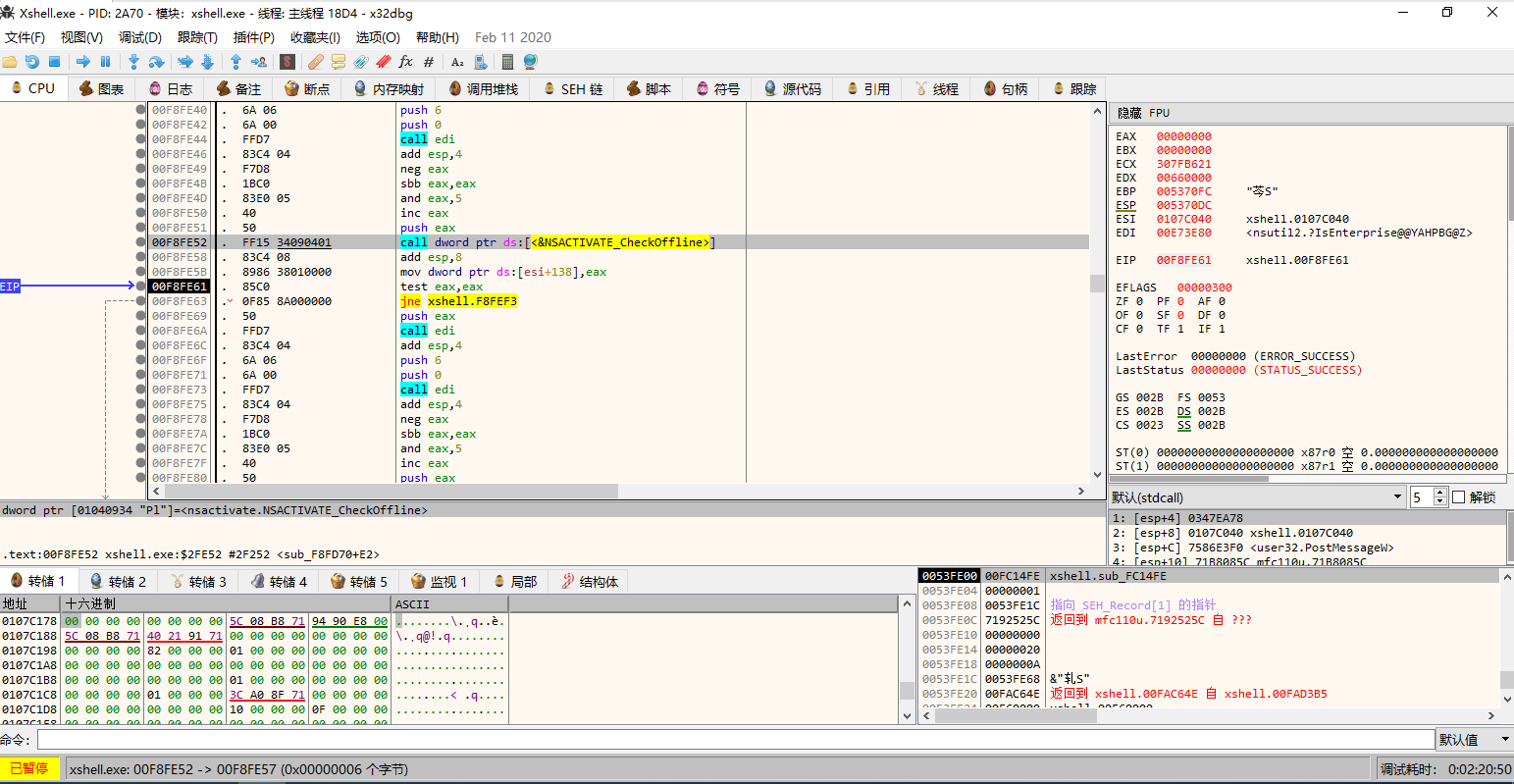Select the 结构体 struct tab
The height and width of the screenshot is (784, 1514).
pyautogui.click(x=591, y=582)
